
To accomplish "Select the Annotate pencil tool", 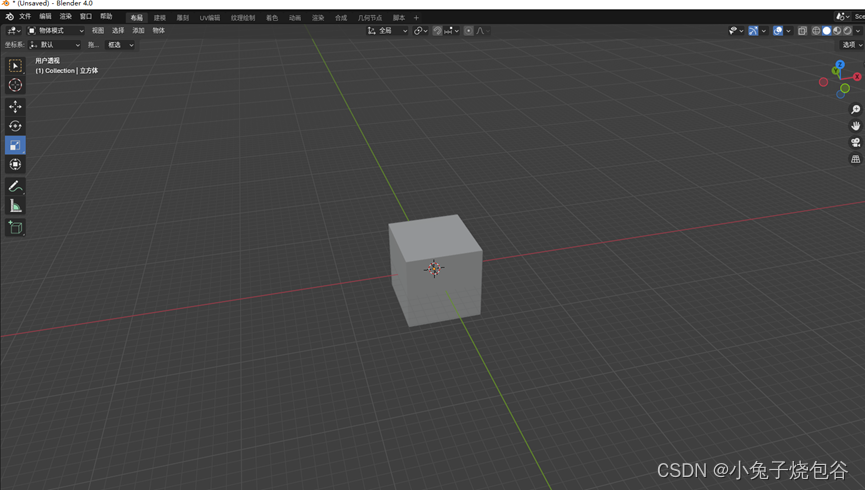I will [x=15, y=187].
